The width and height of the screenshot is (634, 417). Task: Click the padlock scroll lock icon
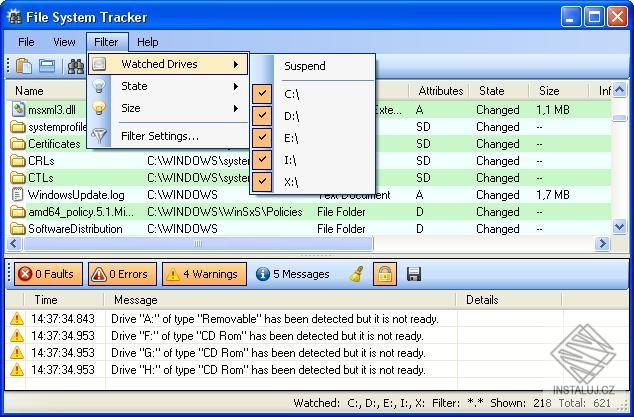coord(385,274)
